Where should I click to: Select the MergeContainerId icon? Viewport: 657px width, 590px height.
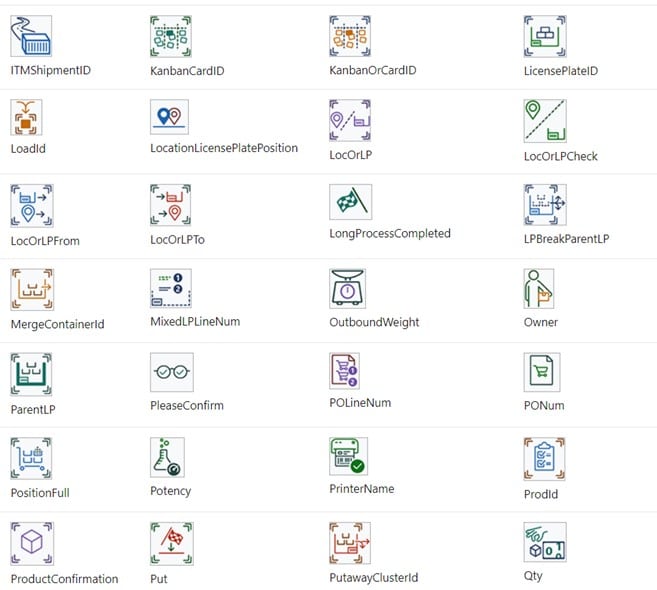coord(32,290)
